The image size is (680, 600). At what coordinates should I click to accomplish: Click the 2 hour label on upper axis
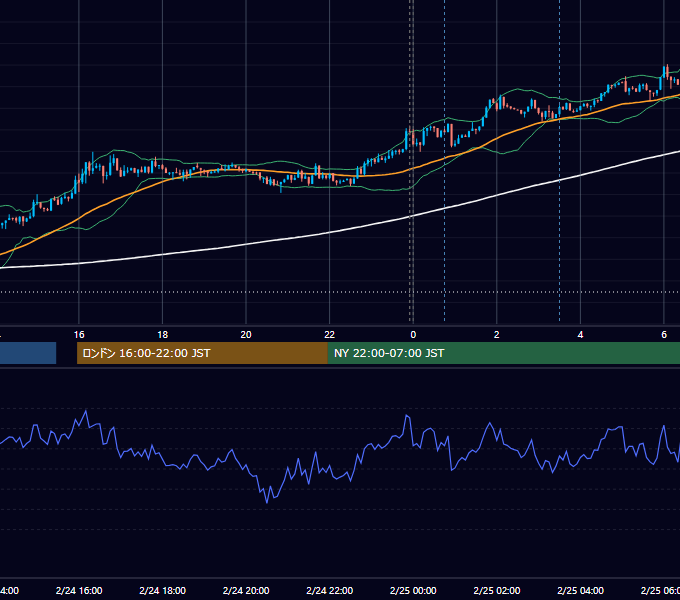pos(497,335)
